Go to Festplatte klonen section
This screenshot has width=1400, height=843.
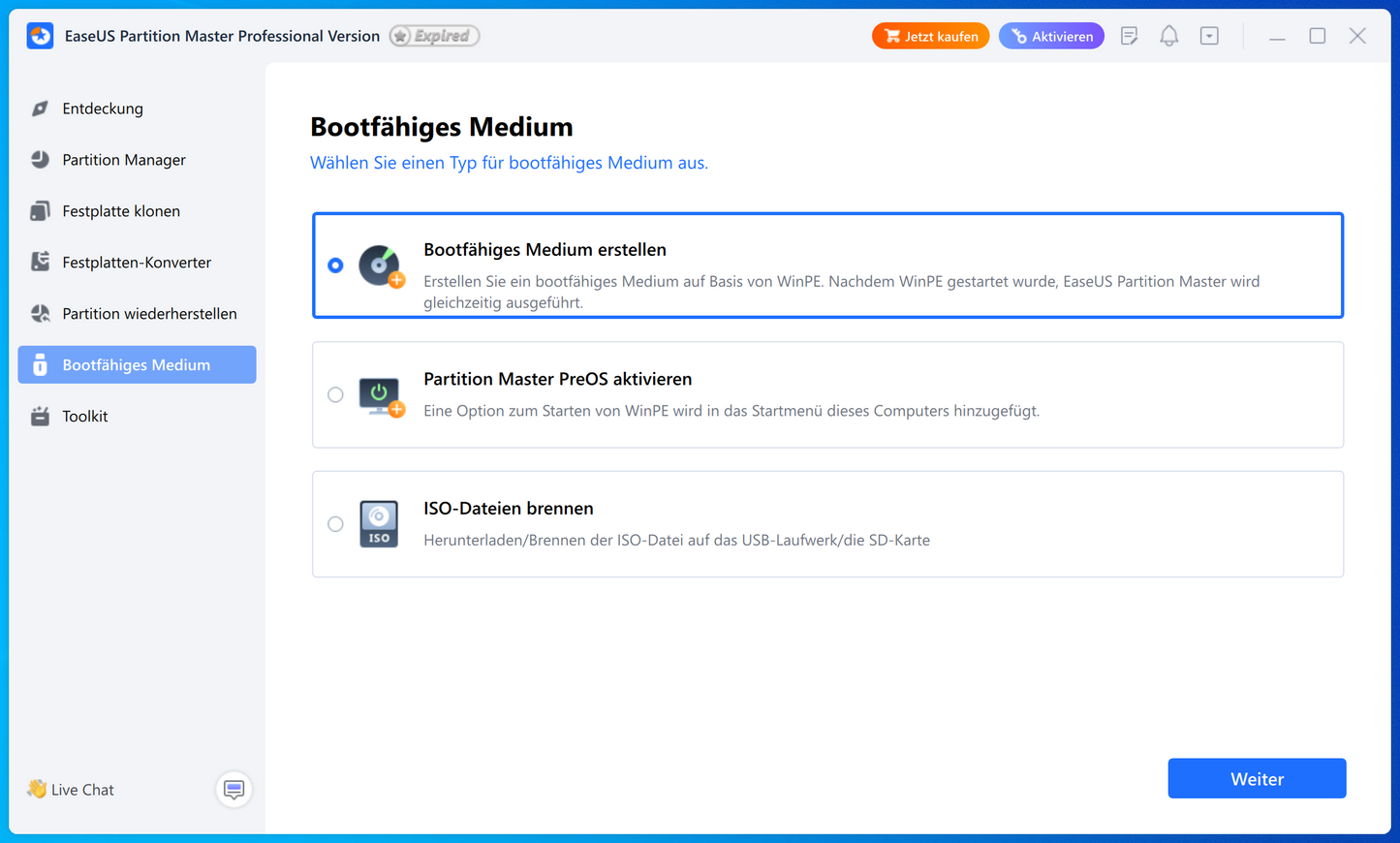click(137, 211)
